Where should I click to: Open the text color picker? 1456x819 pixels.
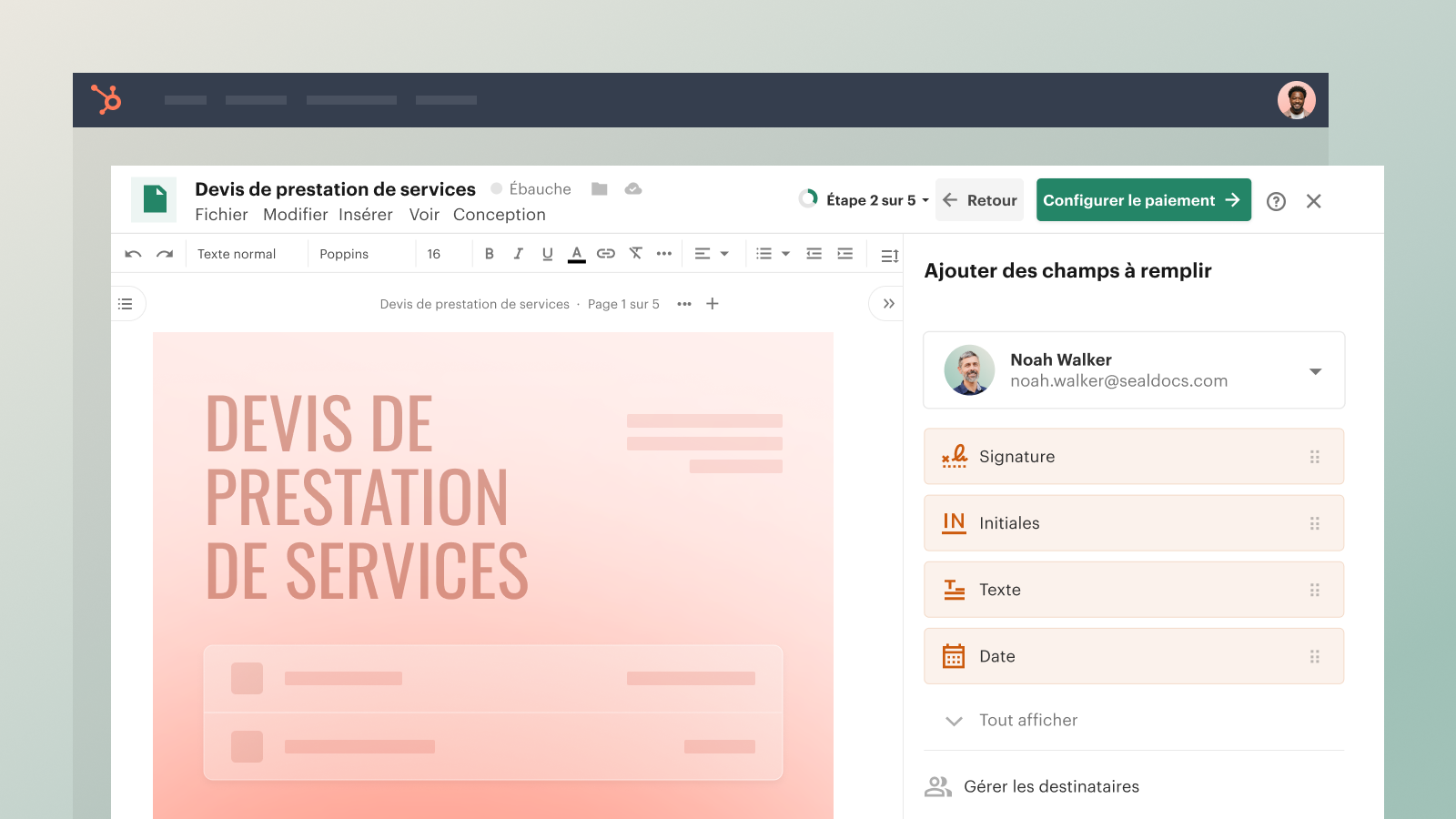click(577, 254)
